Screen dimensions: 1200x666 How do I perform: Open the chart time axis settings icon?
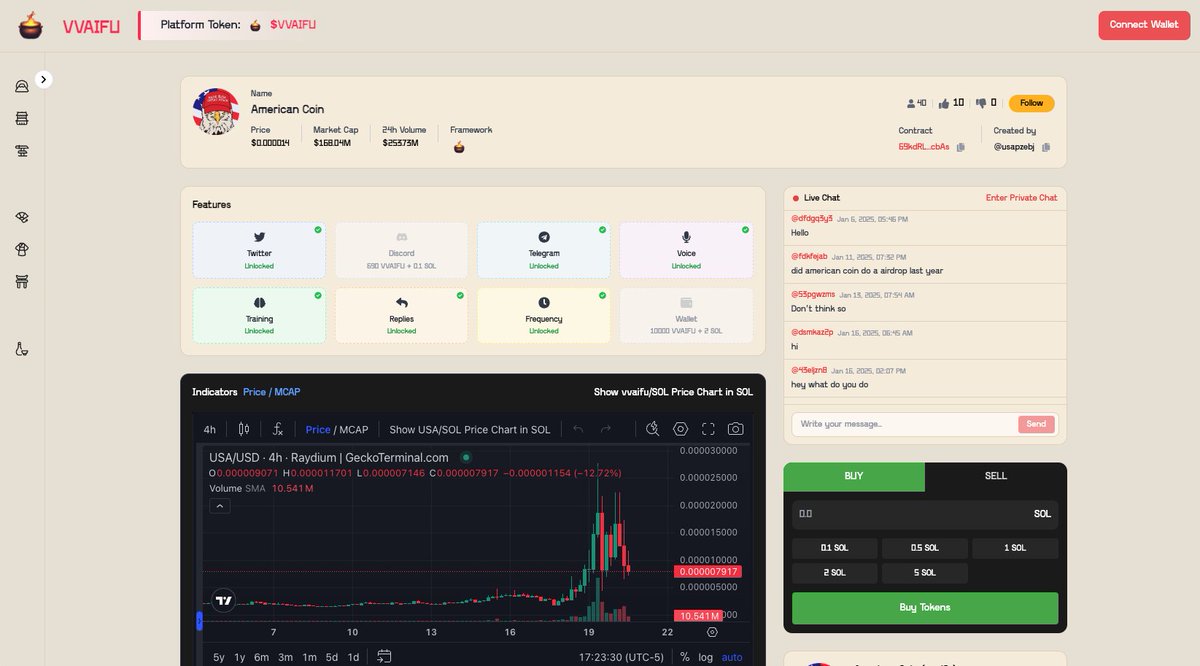(x=712, y=632)
